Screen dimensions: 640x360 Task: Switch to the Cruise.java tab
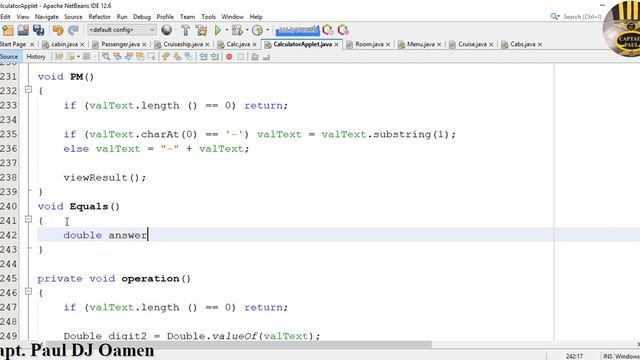coord(472,44)
